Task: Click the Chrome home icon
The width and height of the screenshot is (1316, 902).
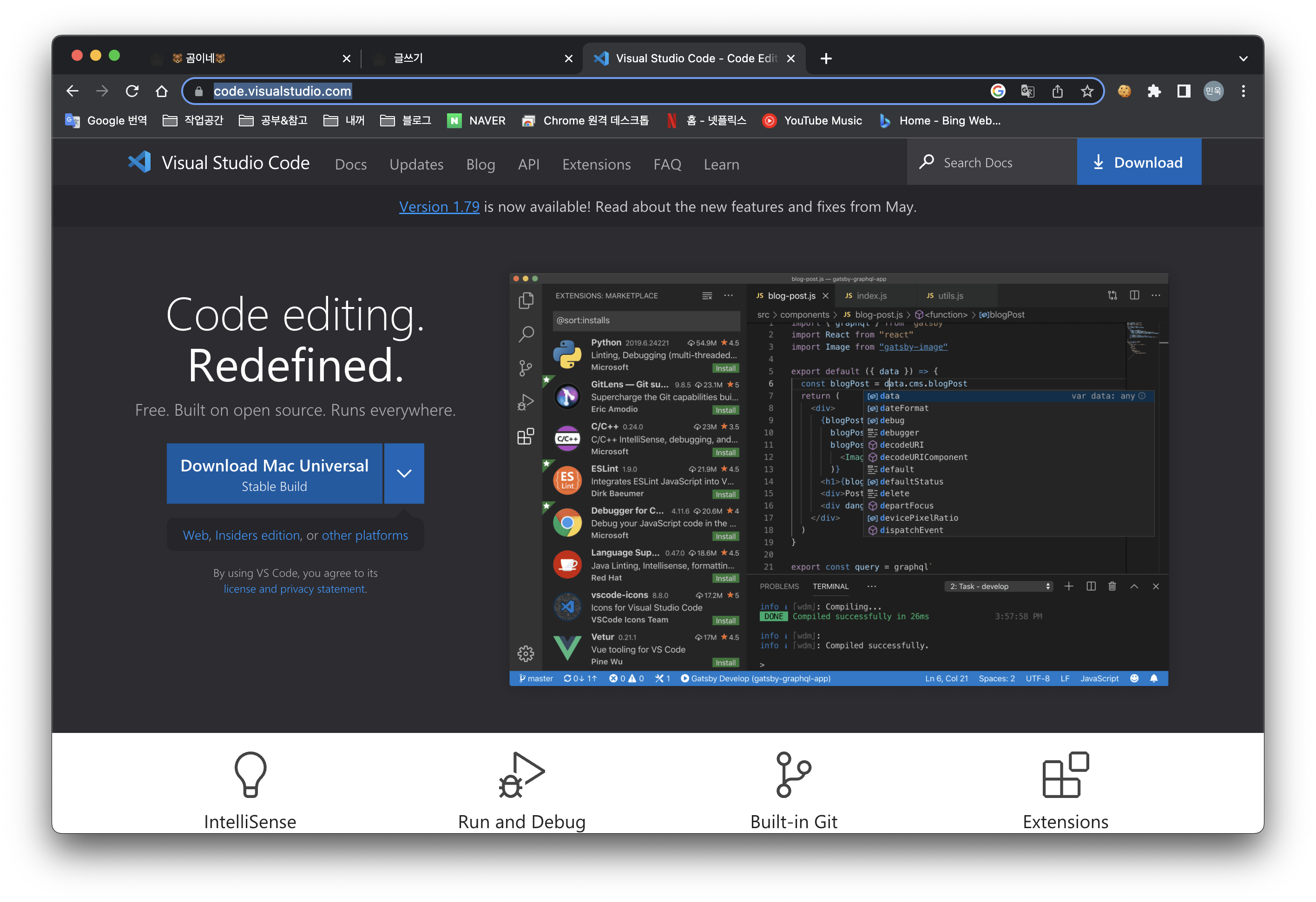Action: (x=162, y=91)
